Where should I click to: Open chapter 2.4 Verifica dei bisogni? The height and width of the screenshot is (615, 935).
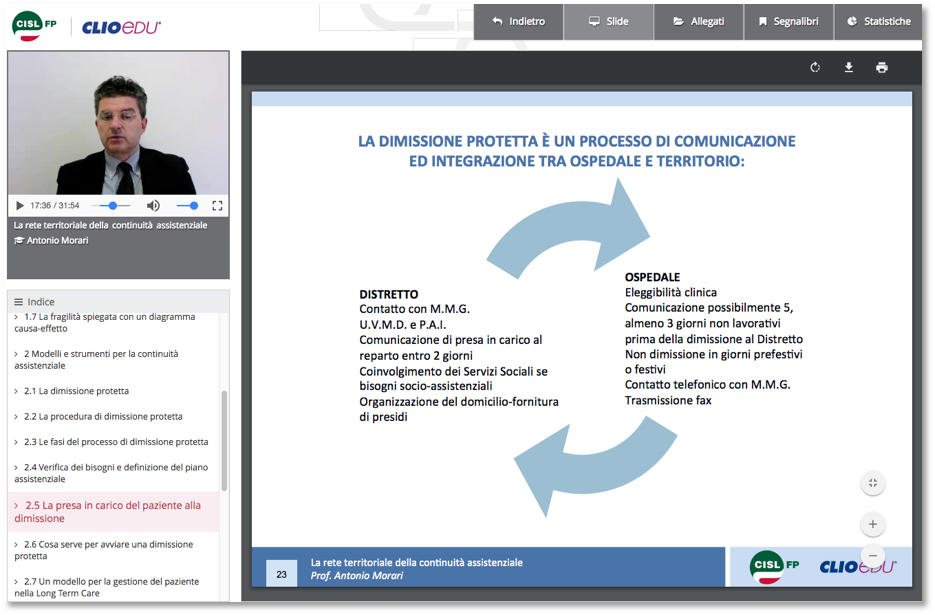(x=113, y=473)
